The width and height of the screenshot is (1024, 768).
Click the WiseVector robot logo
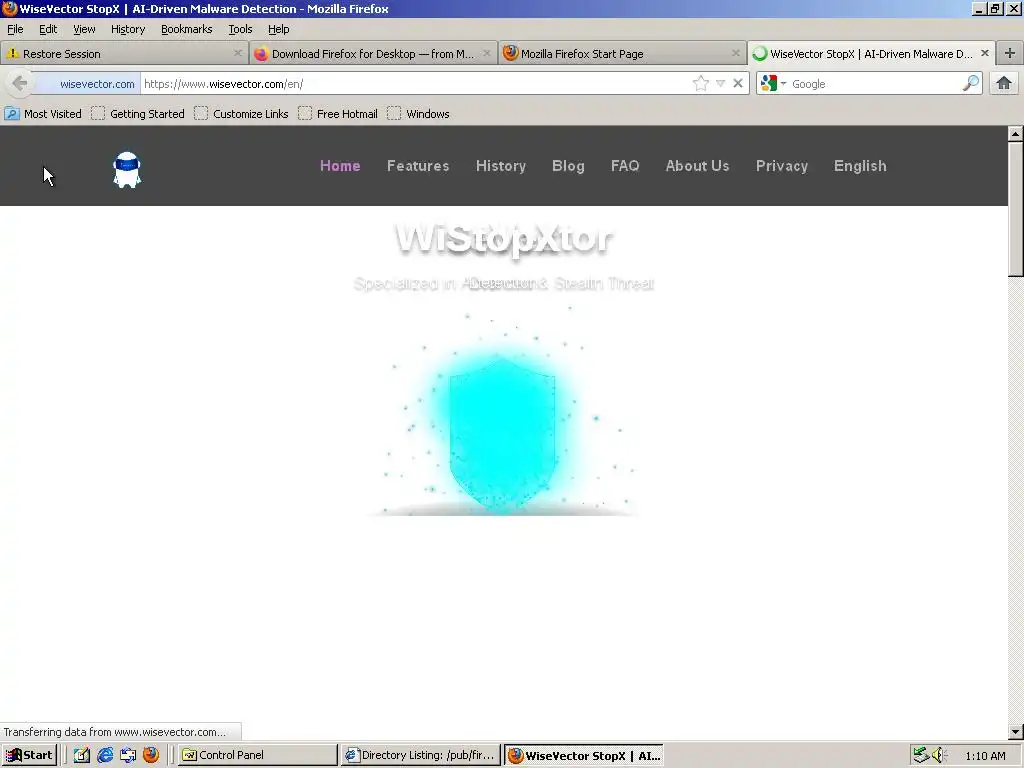pyautogui.click(x=127, y=170)
